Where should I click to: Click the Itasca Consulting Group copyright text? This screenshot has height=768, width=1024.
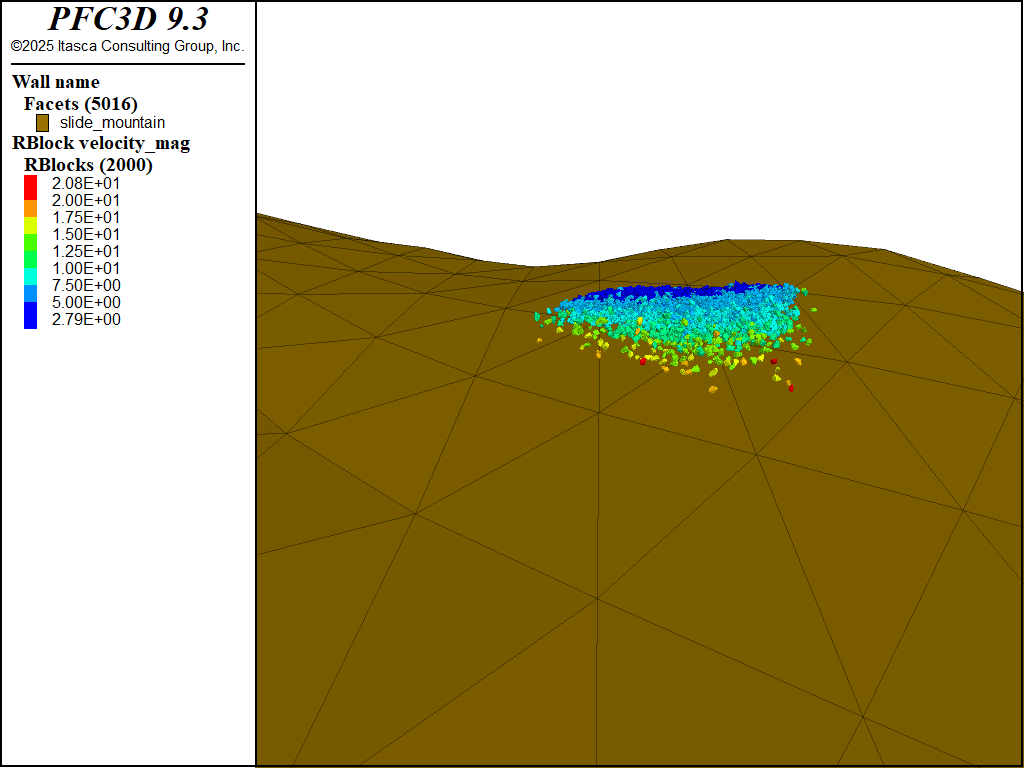(127, 46)
